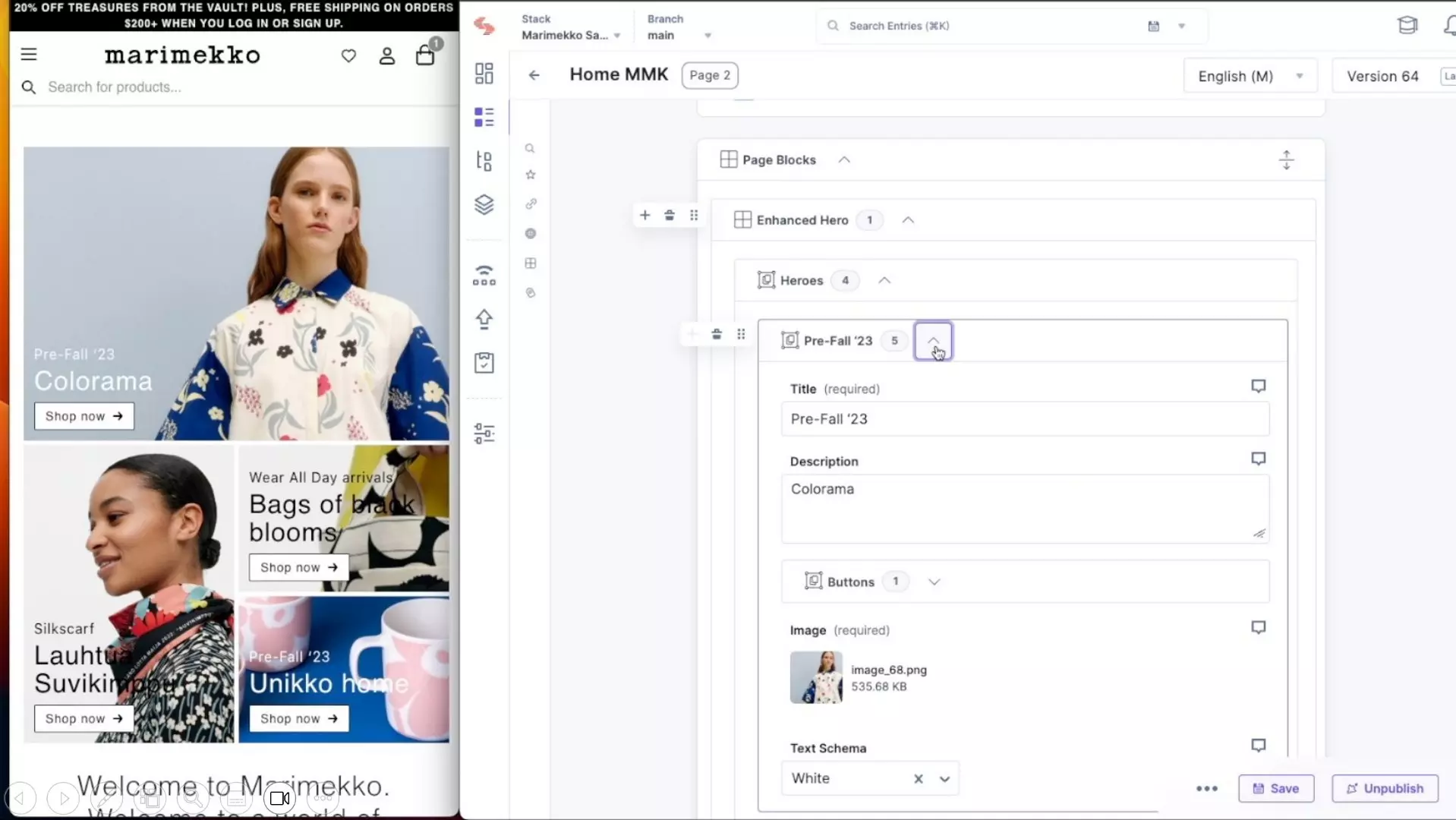Open the Releases upload icon in sidebar

tap(484, 319)
